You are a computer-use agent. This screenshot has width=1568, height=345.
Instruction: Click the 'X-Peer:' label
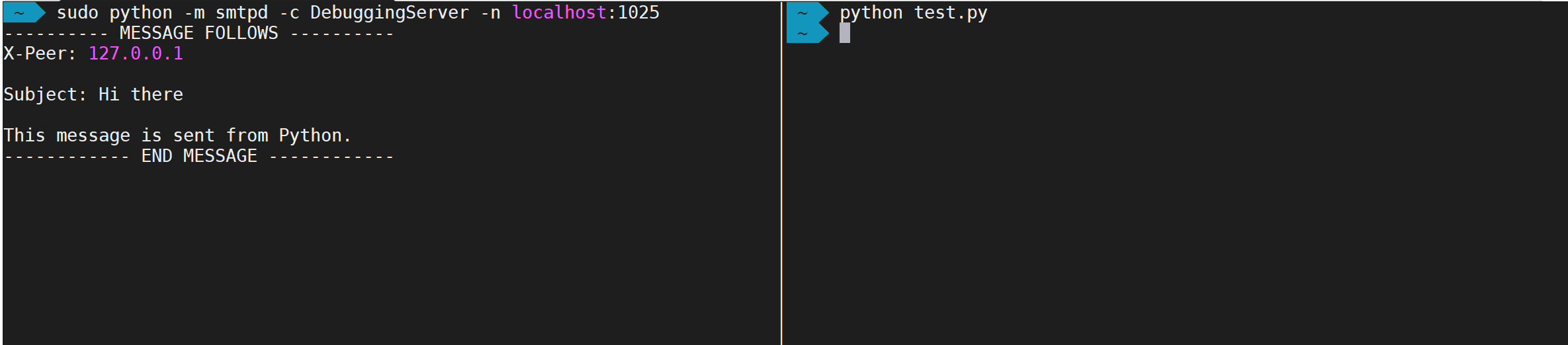point(40,54)
